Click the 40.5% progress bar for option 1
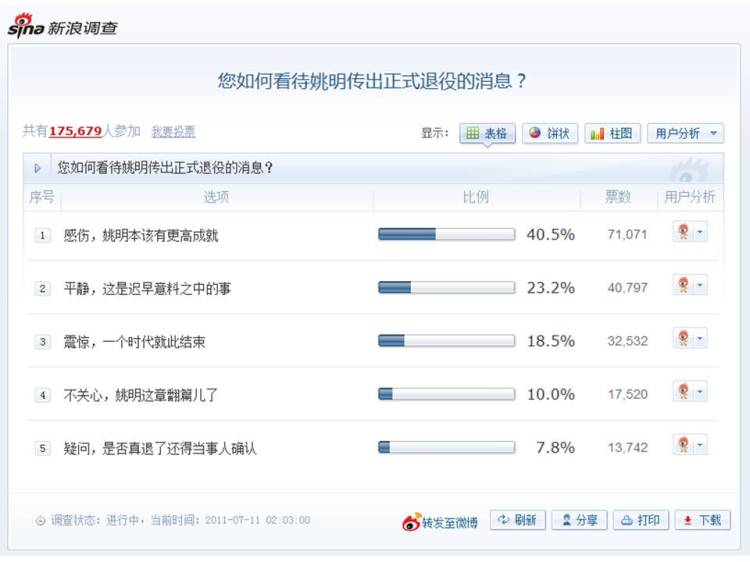Screen dimensions: 750x562 pos(446,234)
